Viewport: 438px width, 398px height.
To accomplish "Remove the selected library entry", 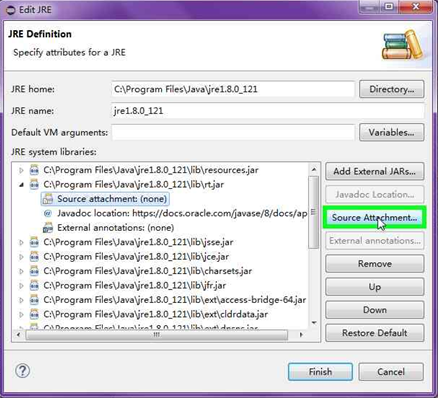I will click(x=375, y=264).
